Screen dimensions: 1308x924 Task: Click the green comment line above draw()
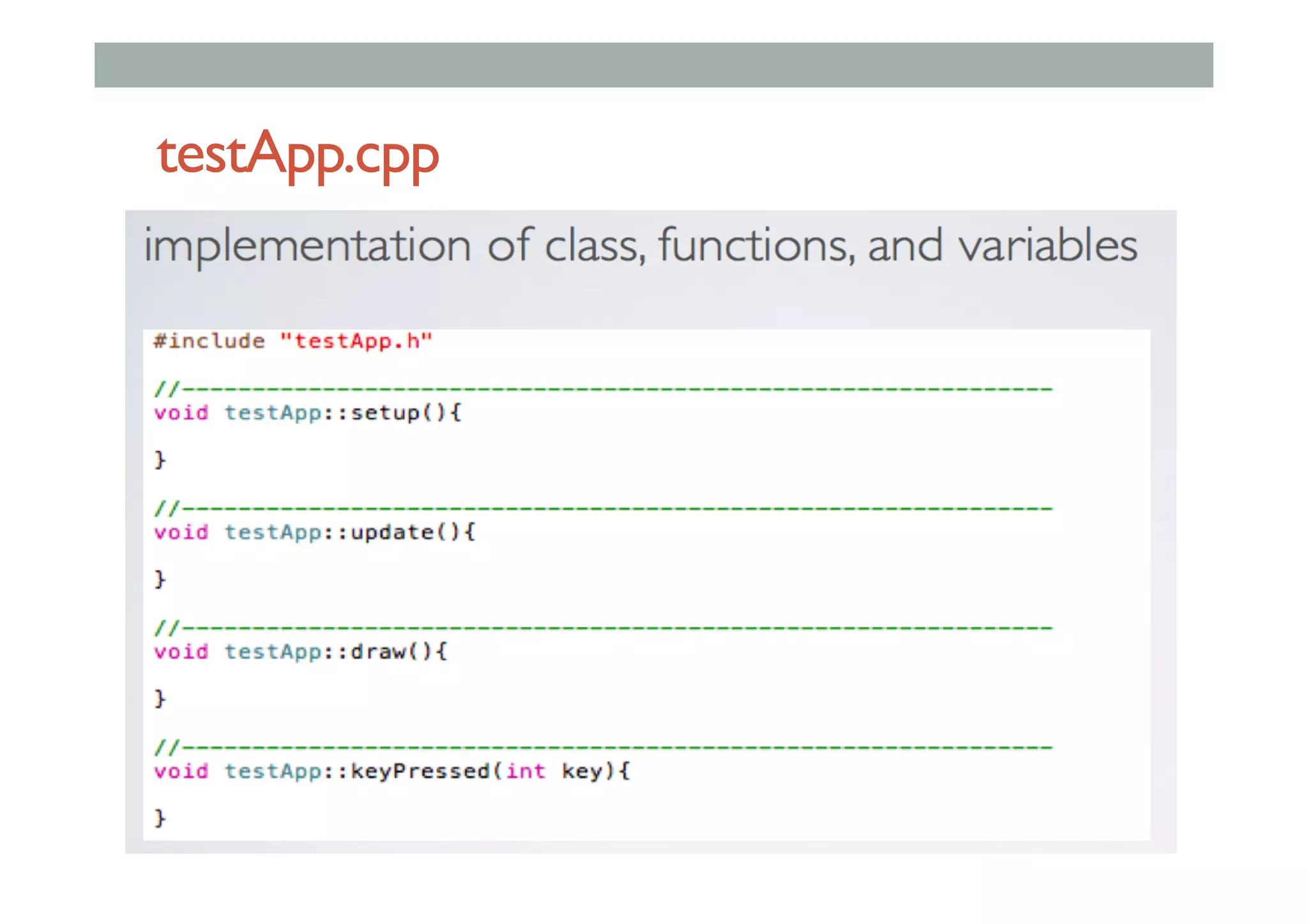602,628
